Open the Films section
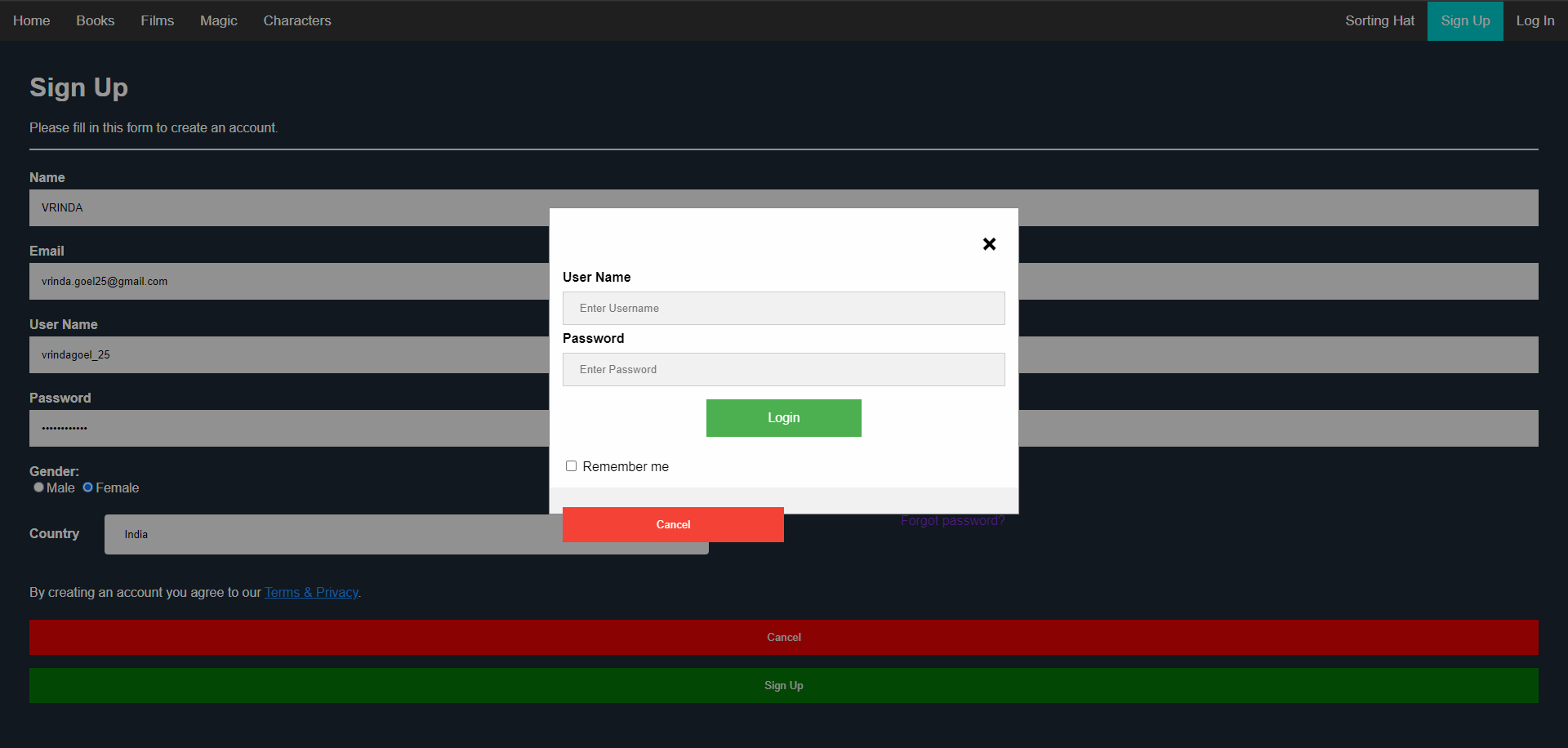This screenshot has width=1568, height=748. (157, 20)
